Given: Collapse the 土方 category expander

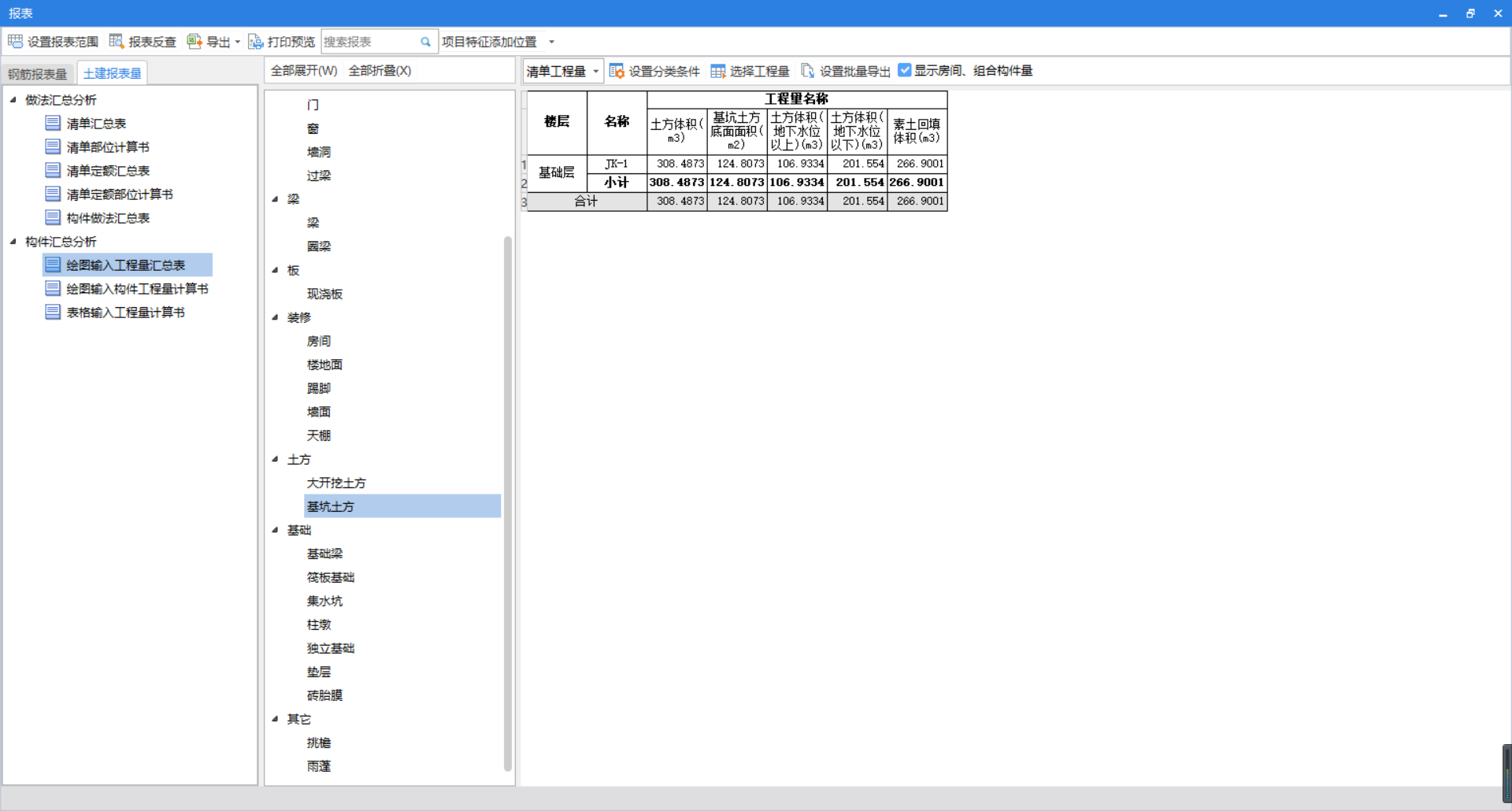Looking at the screenshot, I should coord(275,458).
